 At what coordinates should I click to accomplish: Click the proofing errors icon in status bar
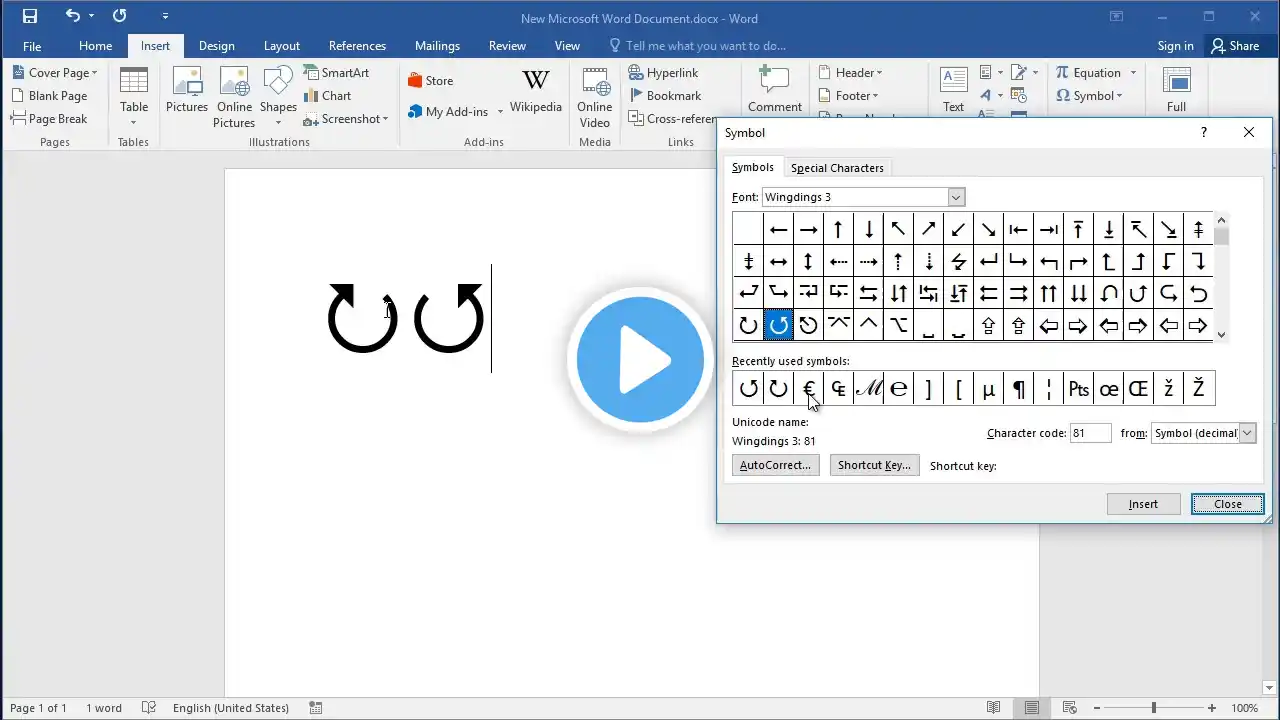[x=149, y=708]
